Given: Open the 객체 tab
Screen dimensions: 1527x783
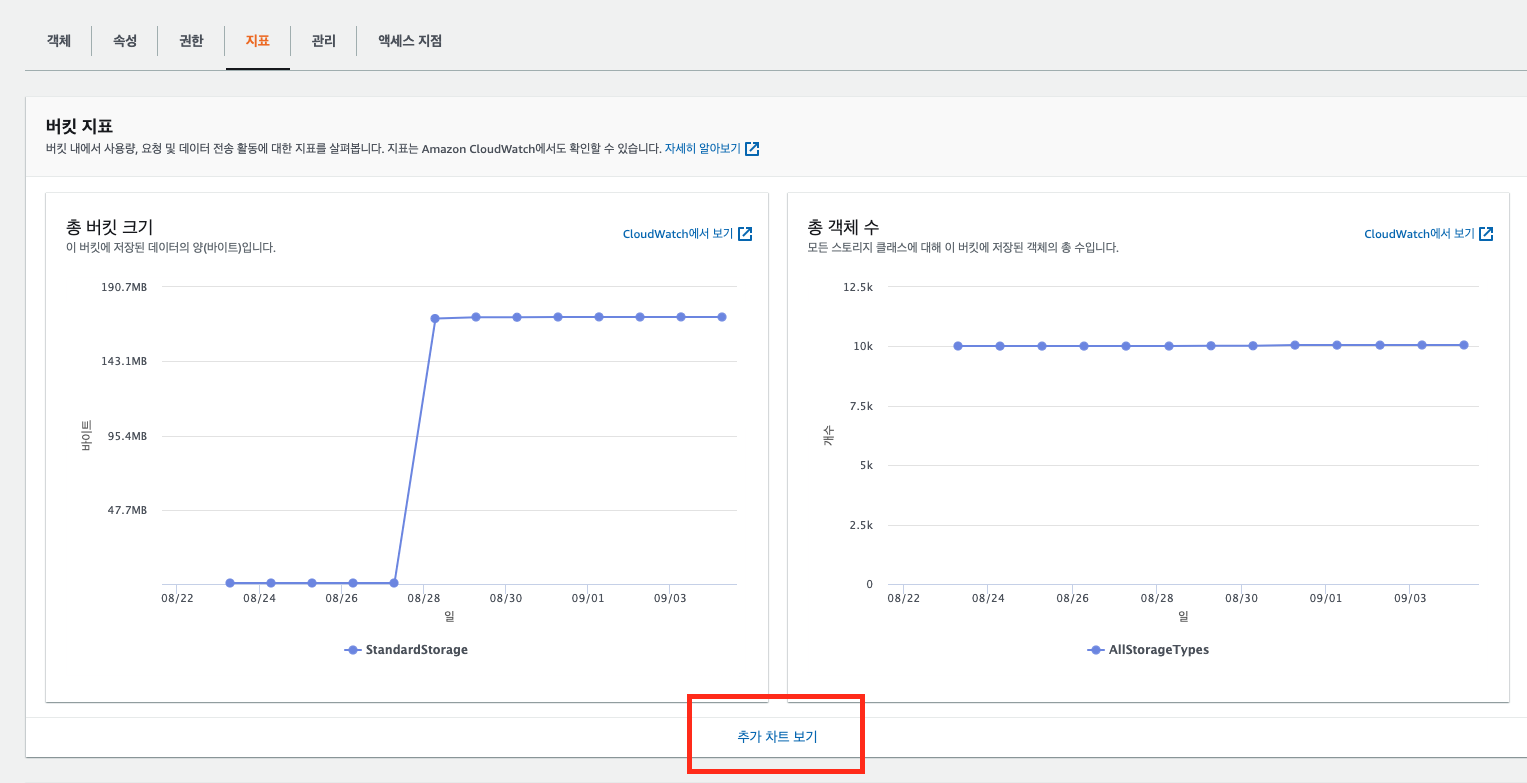Looking at the screenshot, I should (58, 41).
